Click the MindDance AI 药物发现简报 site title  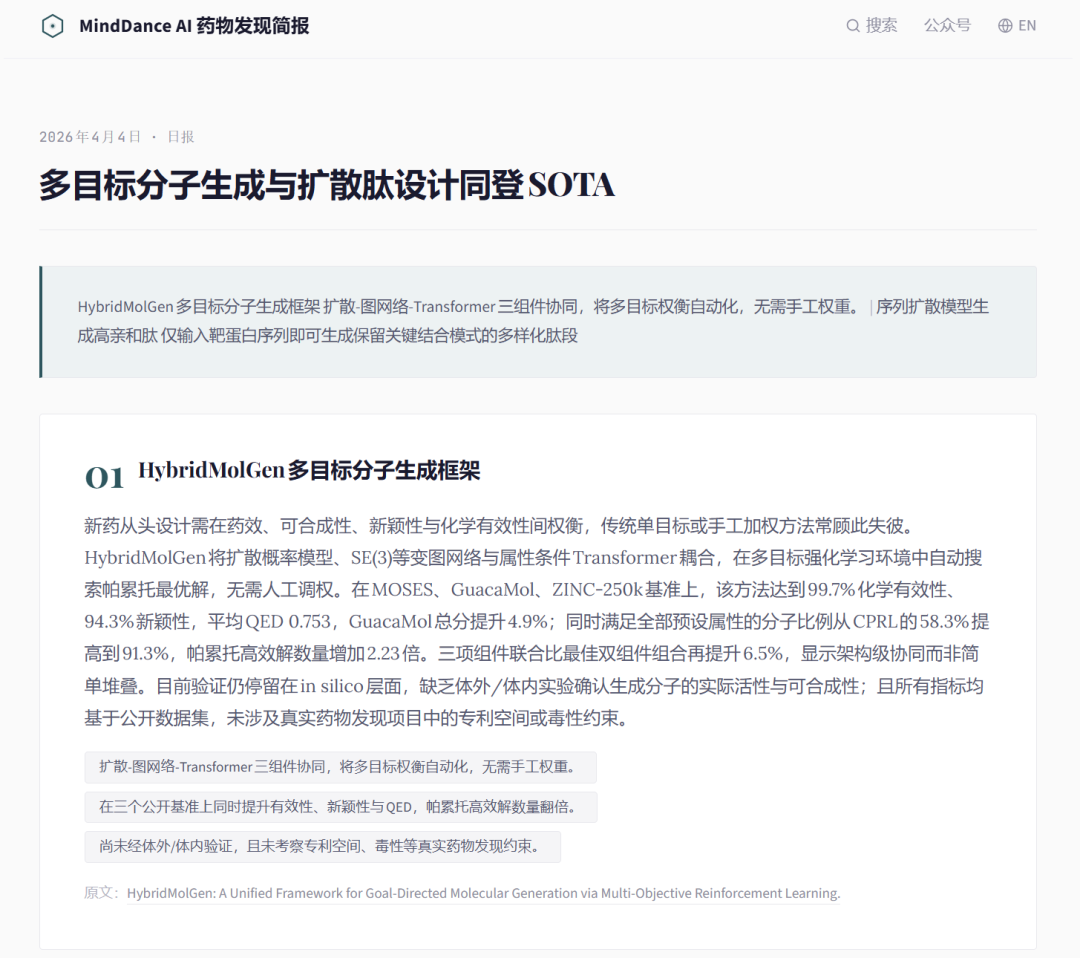point(195,26)
